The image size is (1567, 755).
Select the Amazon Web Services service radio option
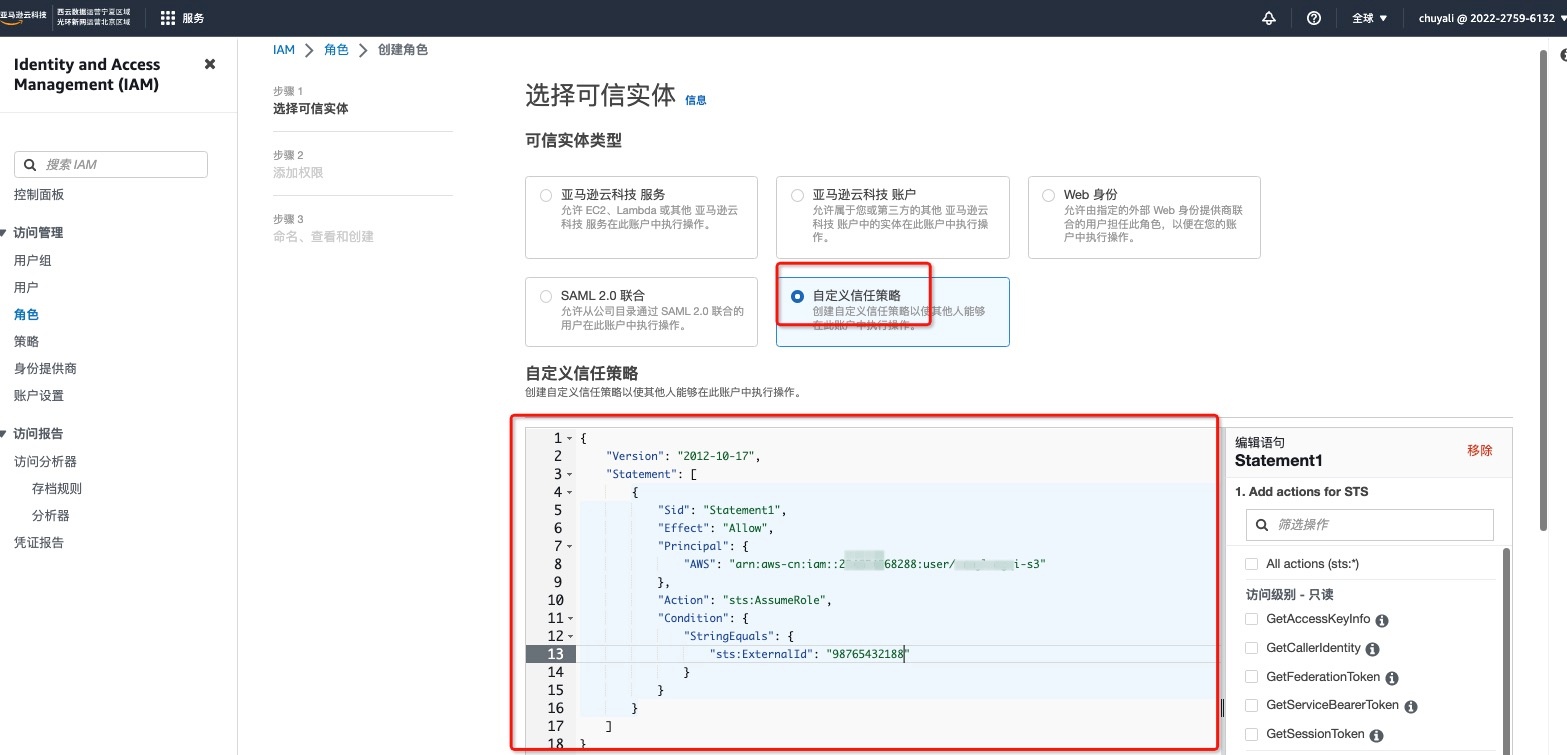pos(545,195)
